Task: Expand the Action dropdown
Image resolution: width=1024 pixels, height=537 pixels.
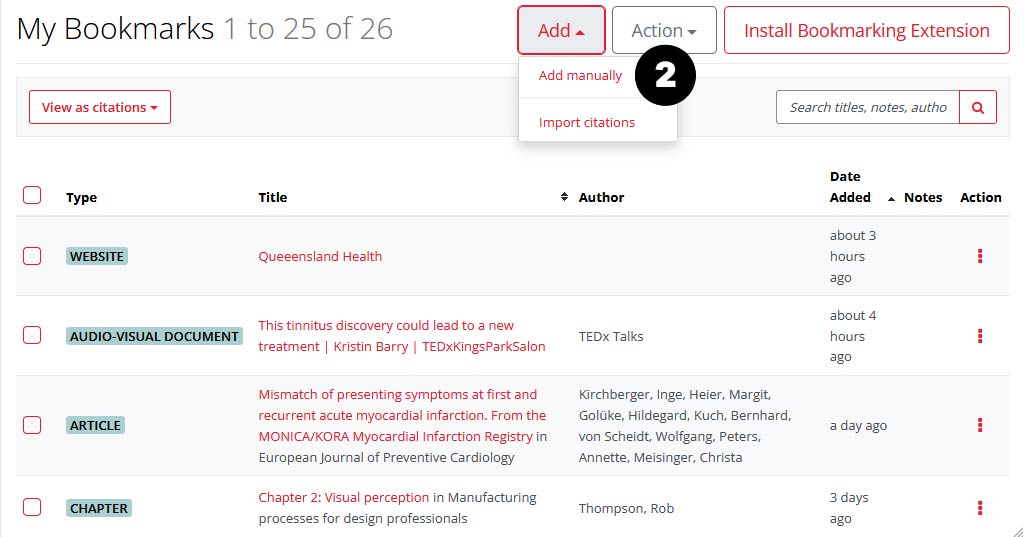Action: pyautogui.click(x=664, y=31)
